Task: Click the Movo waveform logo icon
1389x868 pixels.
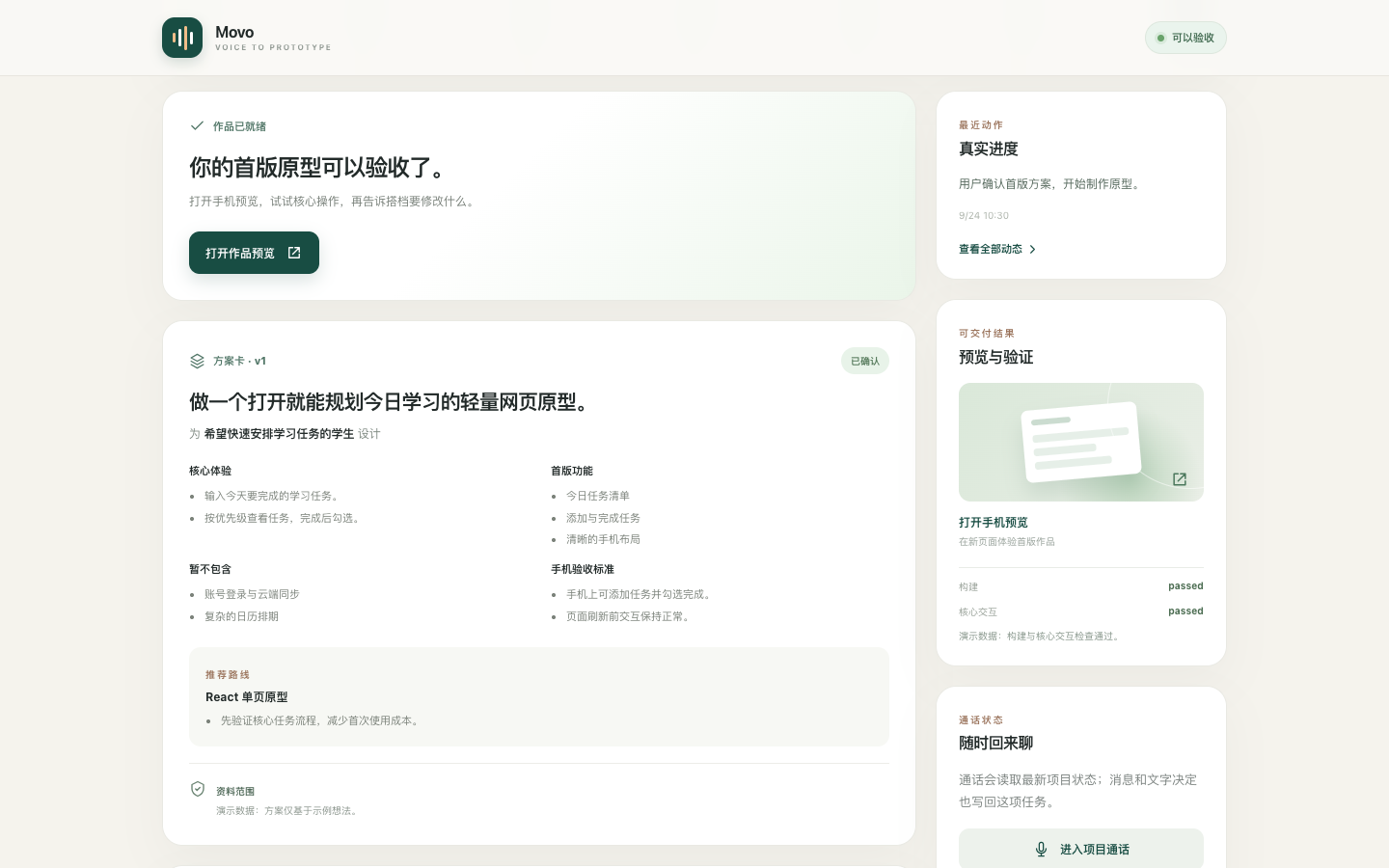Action: [182, 38]
